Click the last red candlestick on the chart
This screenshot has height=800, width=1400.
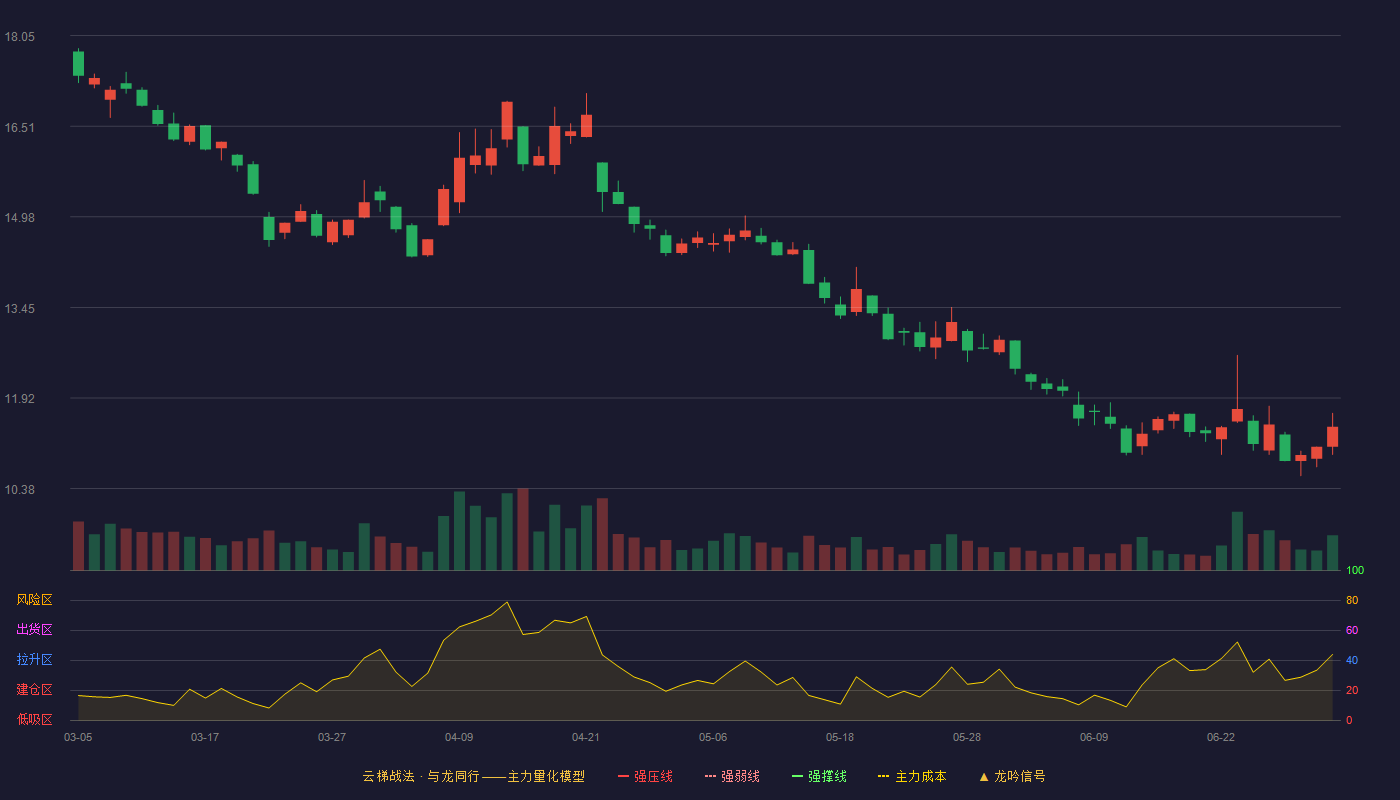point(1332,436)
